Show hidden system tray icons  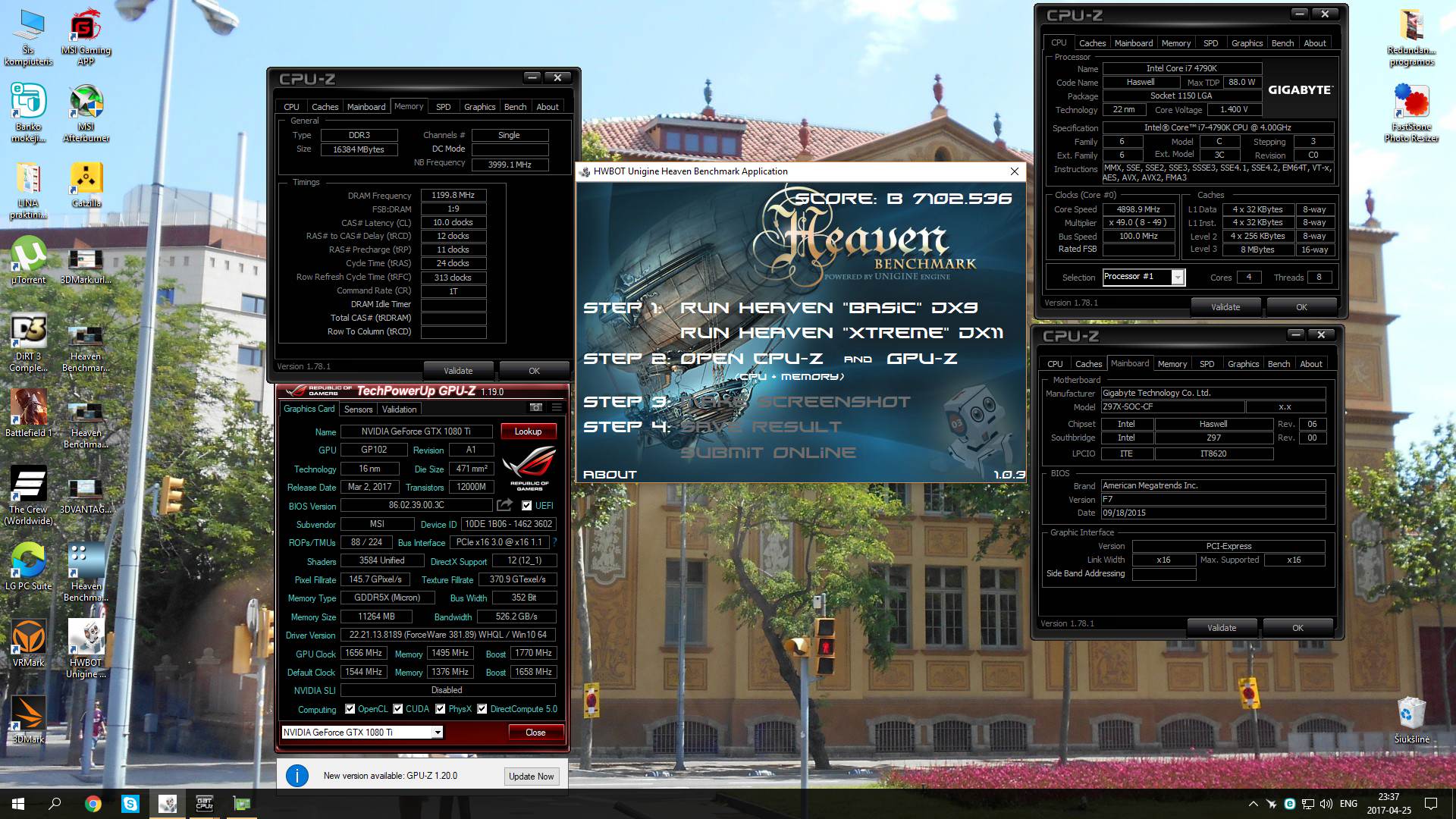tap(1253, 804)
